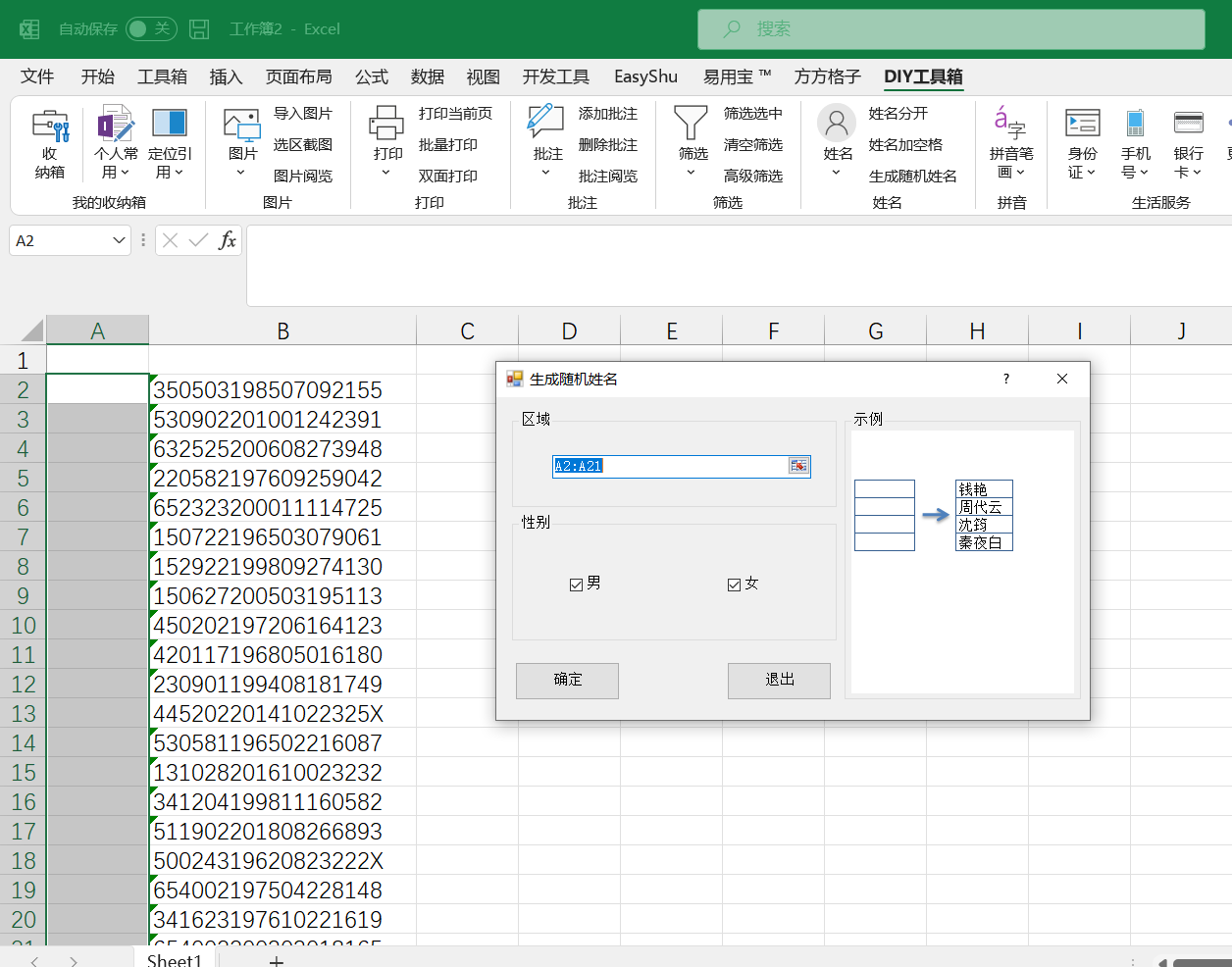Close the 生成随机姓名 dialog

[x=1062, y=379]
